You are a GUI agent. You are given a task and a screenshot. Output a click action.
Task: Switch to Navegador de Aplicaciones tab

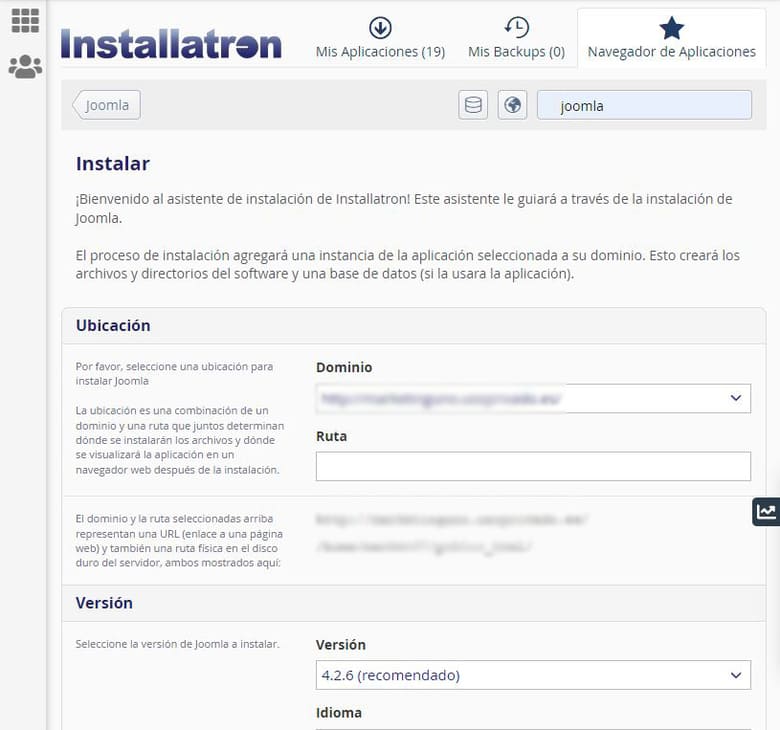tap(671, 38)
